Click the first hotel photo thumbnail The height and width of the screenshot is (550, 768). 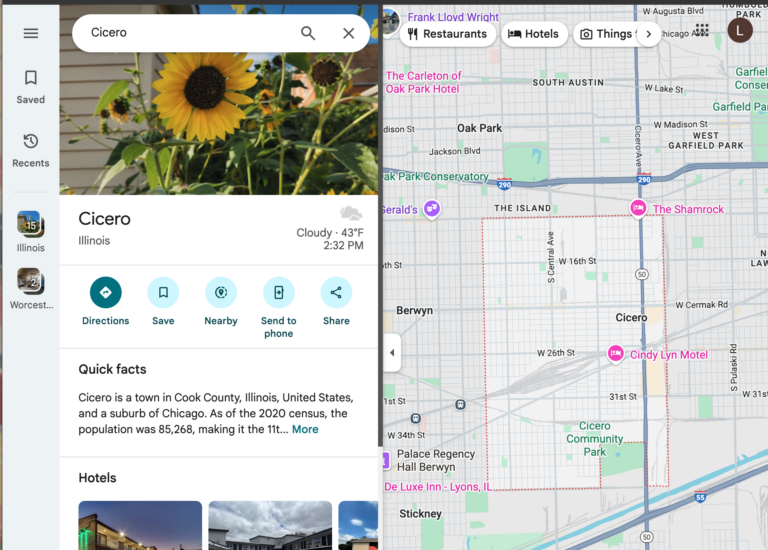point(140,525)
